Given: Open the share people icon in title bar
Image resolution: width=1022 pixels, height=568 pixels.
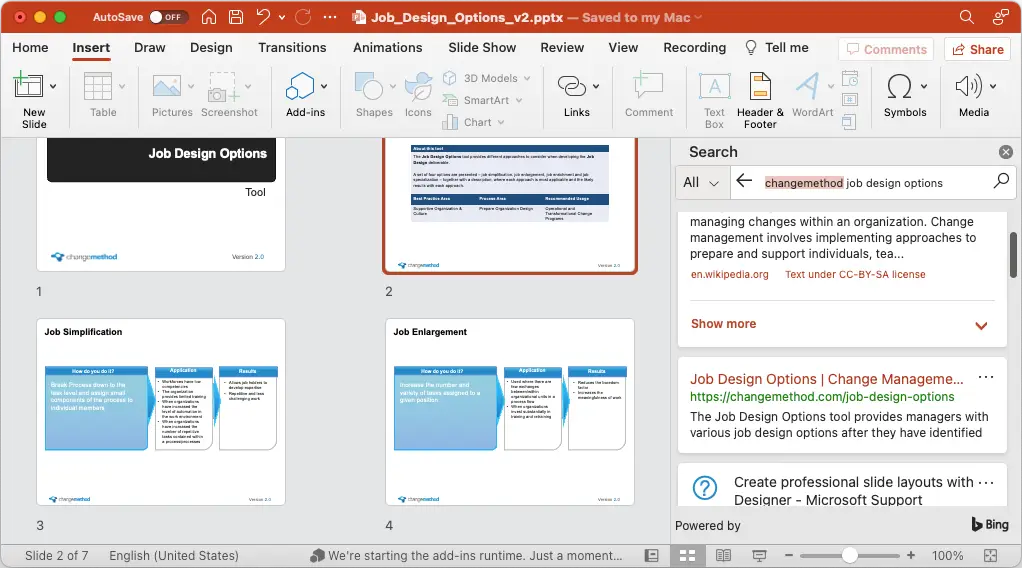Looking at the screenshot, I should (x=1000, y=17).
